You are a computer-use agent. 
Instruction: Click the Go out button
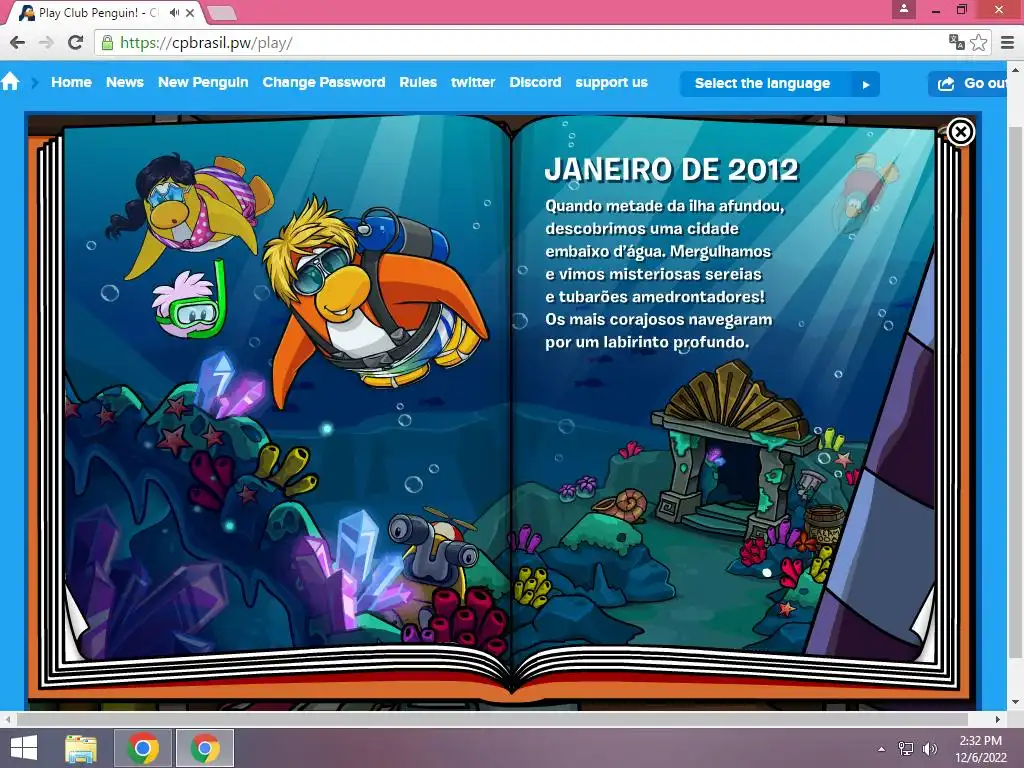coord(970,84)
